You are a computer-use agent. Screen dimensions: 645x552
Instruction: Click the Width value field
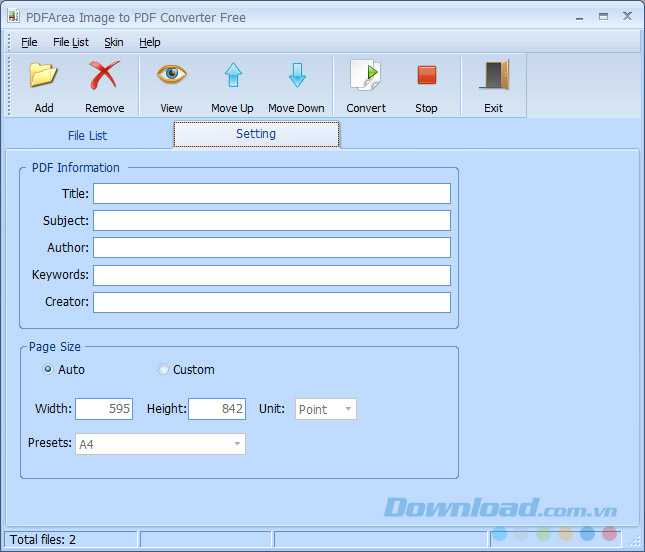(104, 409)
